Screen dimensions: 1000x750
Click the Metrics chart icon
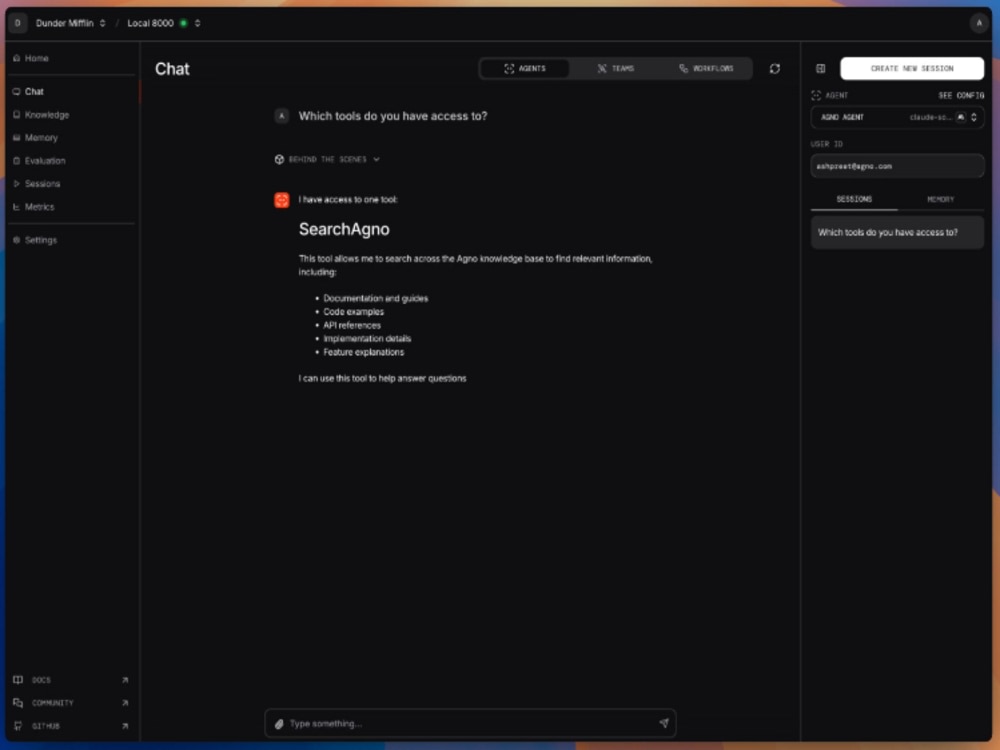tap(17, 207)
